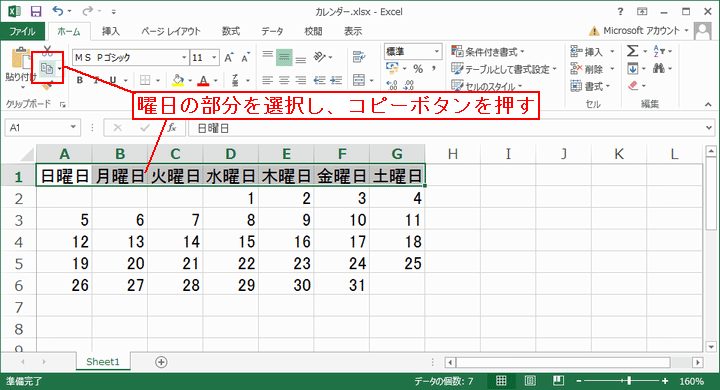
Task: Click the Cut scissors icon
Action: [x=47, y=51]
